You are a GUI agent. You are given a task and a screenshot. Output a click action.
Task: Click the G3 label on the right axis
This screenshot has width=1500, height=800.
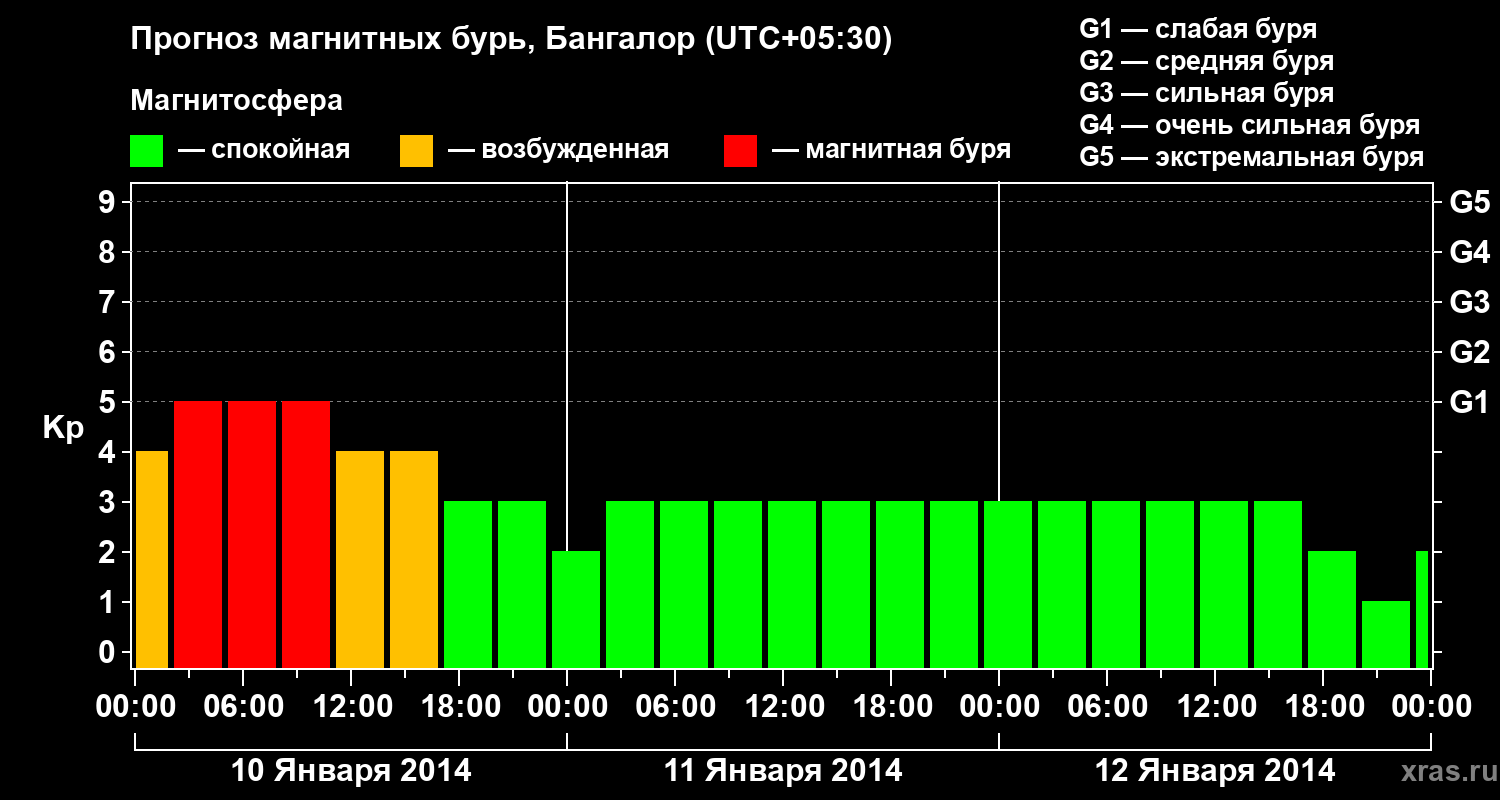click(1469, 303)
